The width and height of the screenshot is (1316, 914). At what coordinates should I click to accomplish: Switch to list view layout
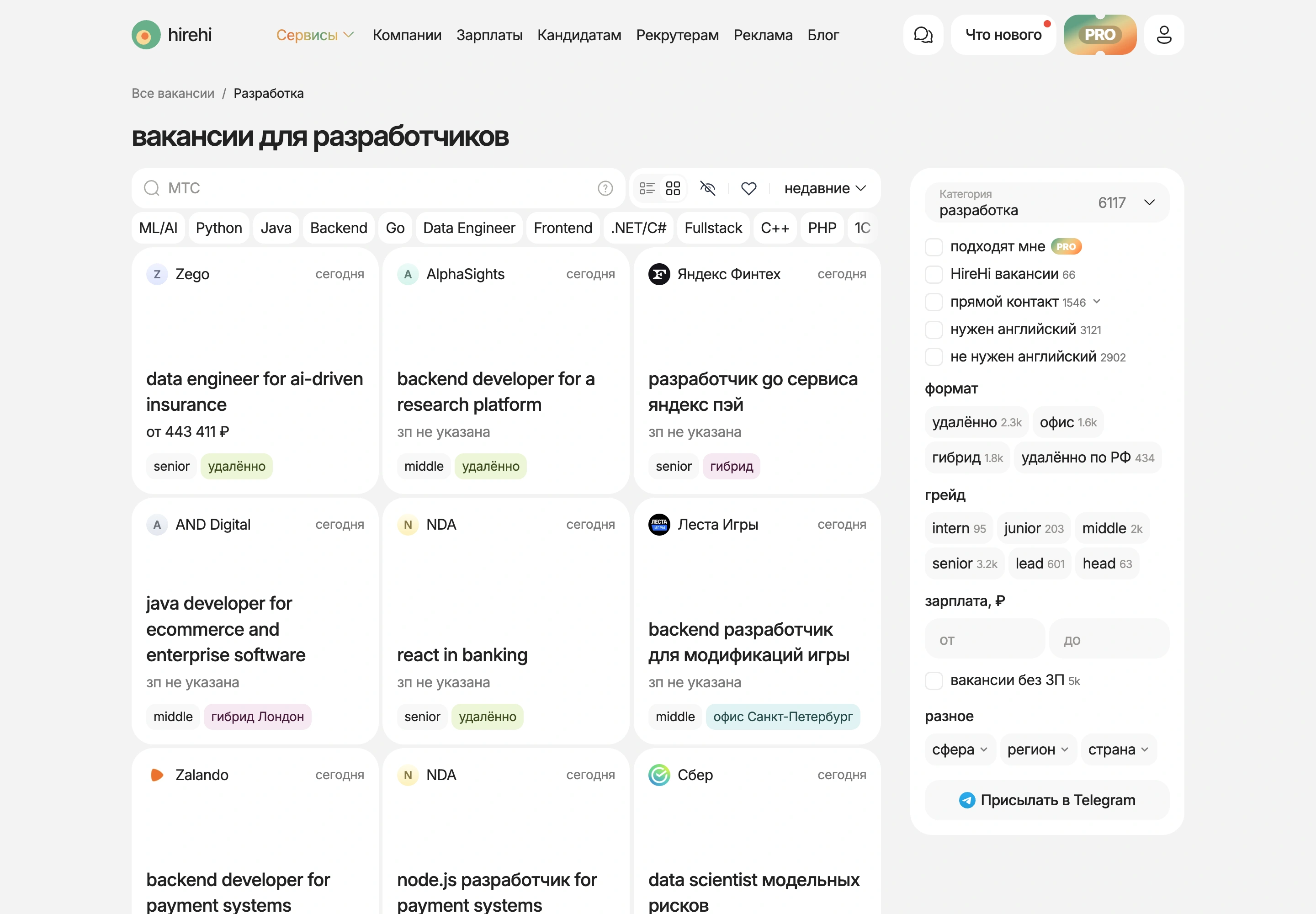tap(647, 188)
